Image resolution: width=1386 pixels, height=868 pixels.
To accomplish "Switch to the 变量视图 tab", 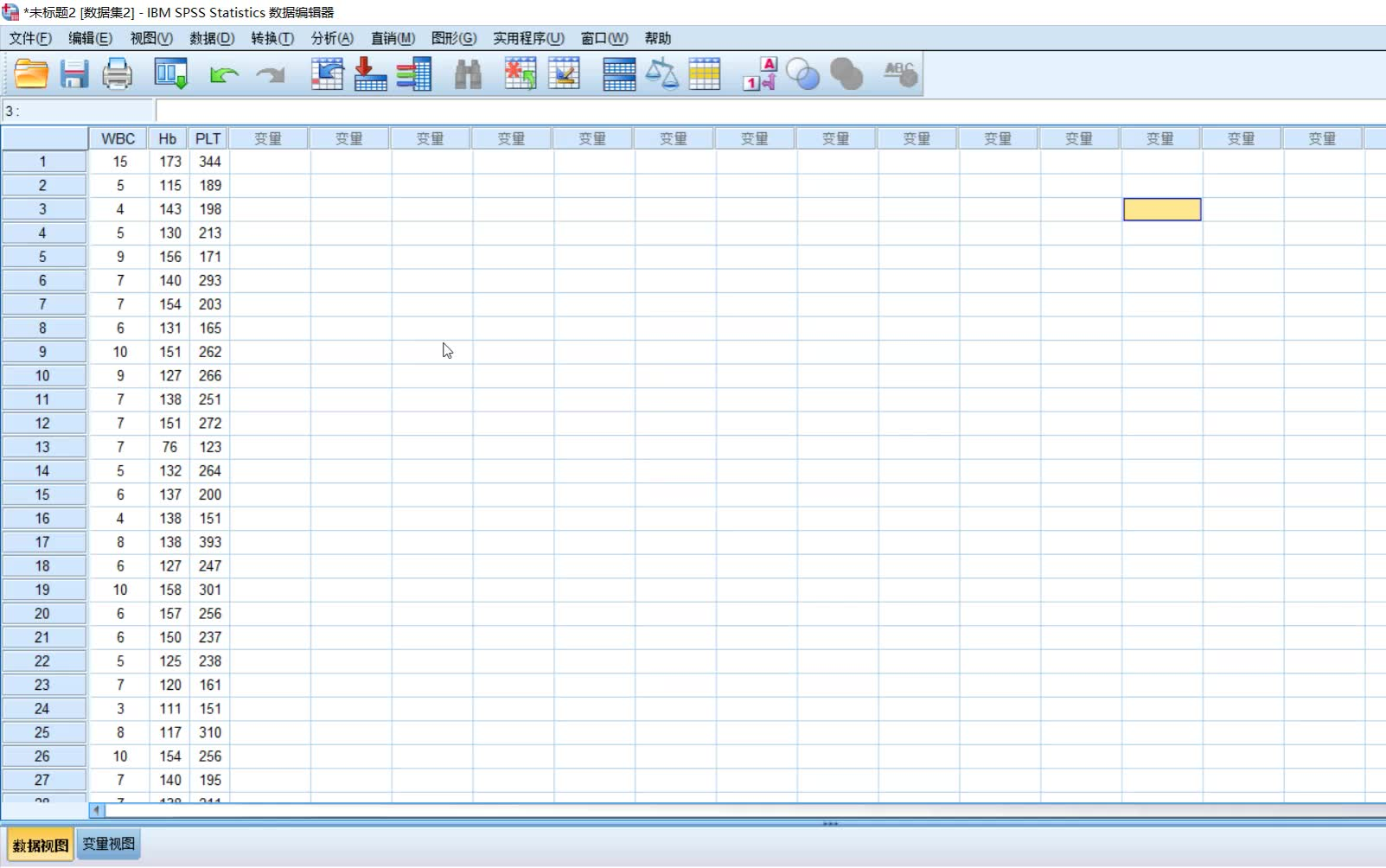I will pyautogui.click(x=108, y=844).
